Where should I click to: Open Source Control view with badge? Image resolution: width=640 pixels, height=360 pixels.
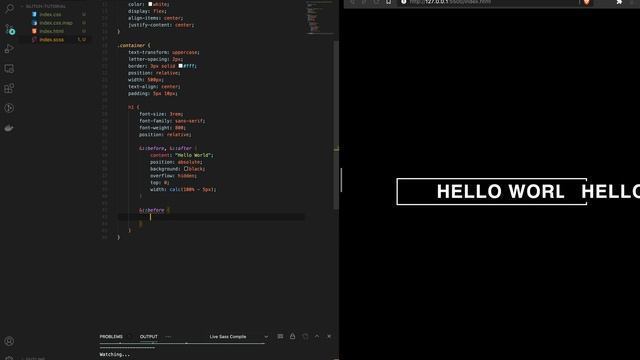[x=9, y=29]
